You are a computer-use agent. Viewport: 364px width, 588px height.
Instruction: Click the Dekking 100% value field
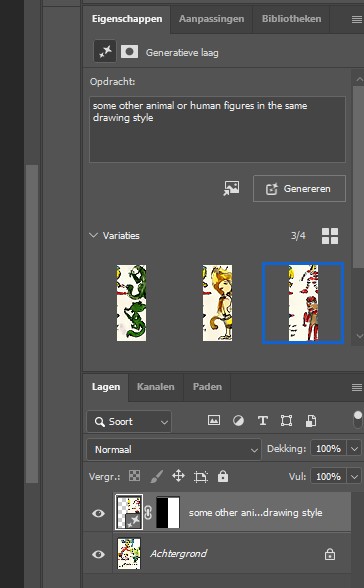[329, 448]
